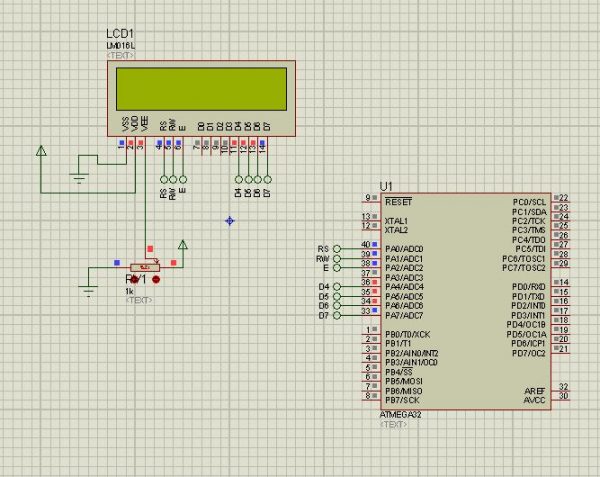Image resolution: width=600 pixels, height=477 pixels.
Task: Click the PD0/RXD pin label
Action: tap(529, 287)
